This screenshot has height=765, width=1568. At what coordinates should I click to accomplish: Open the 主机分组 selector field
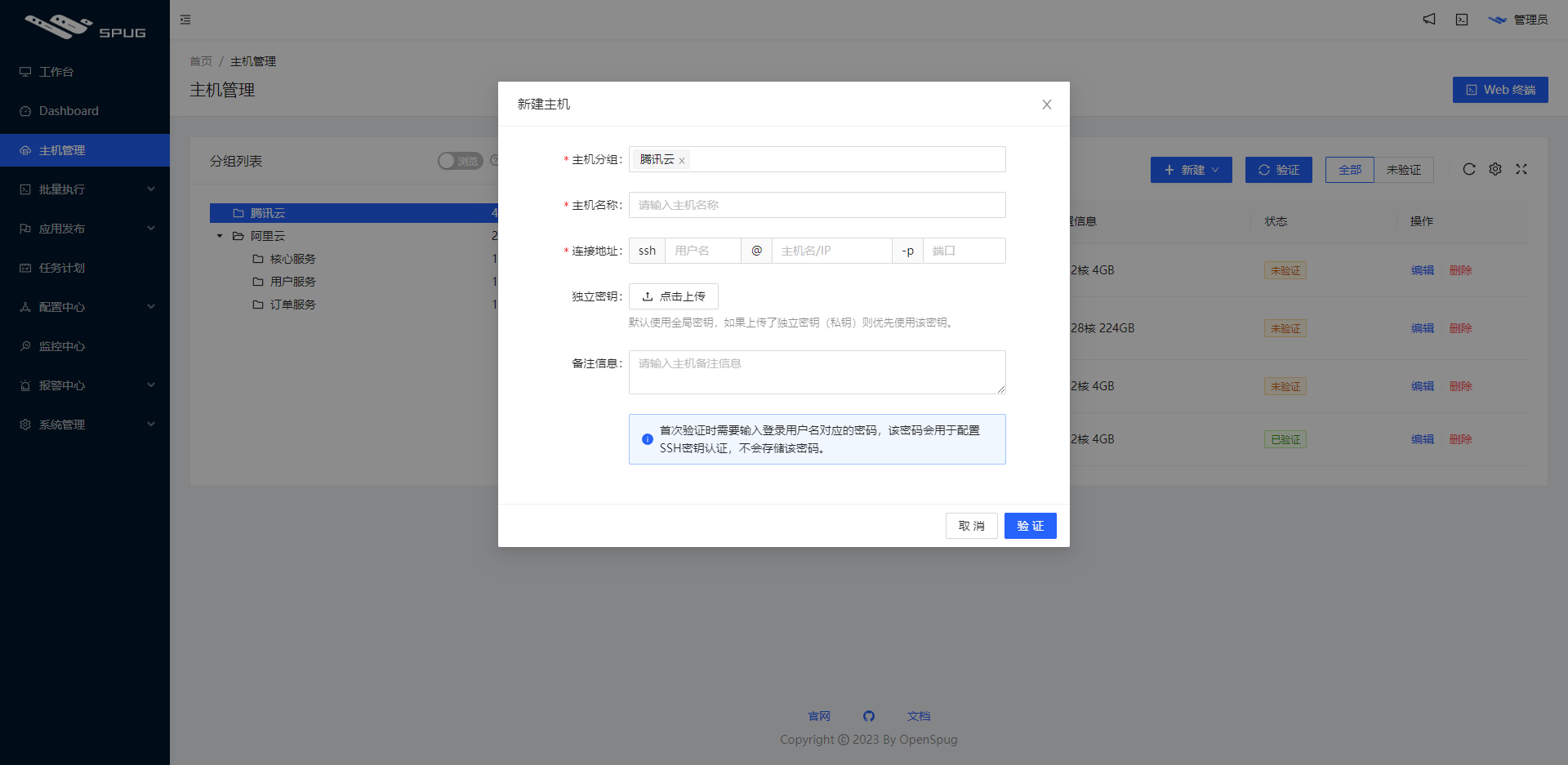point(817,159)
